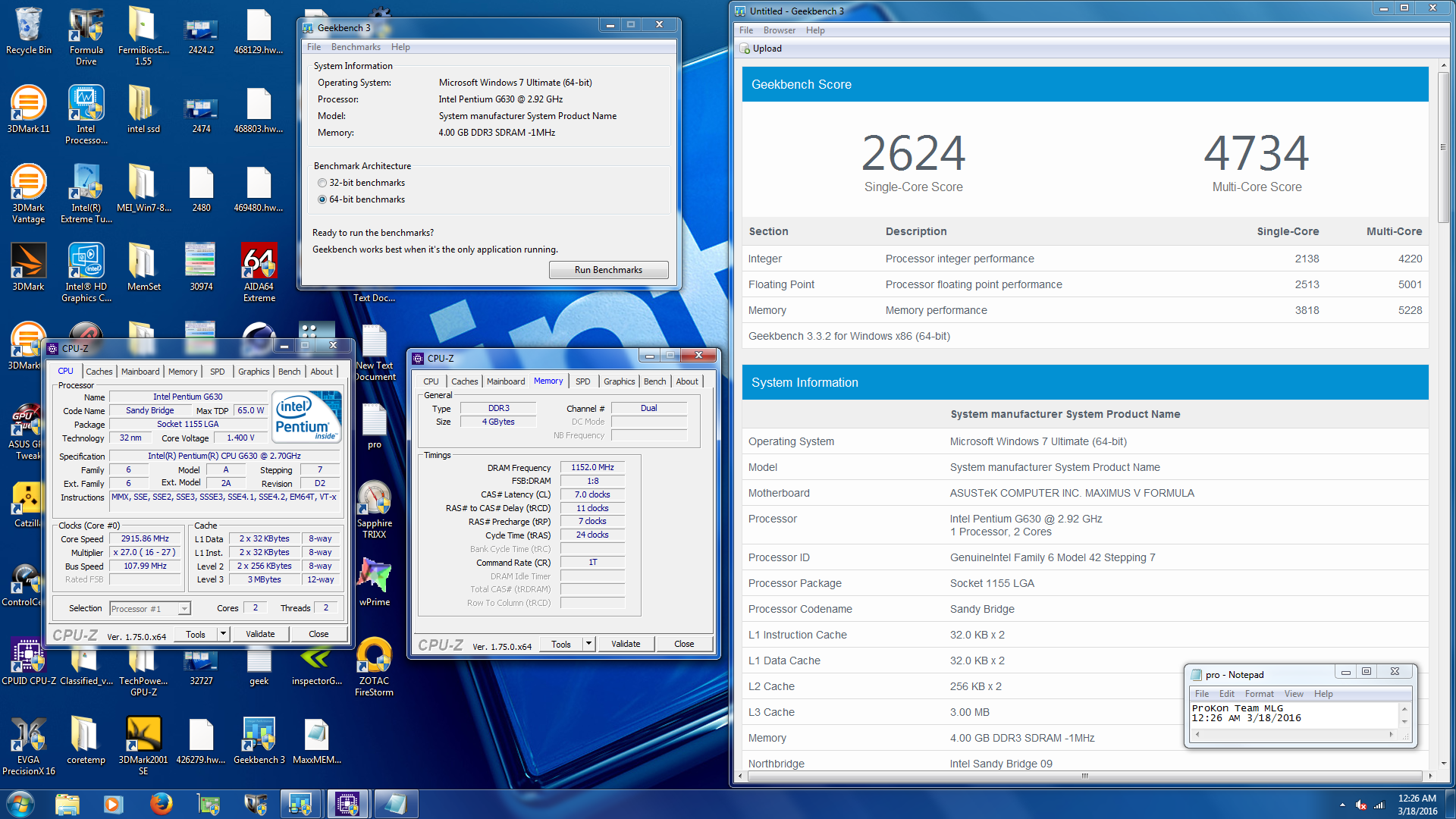1456x819 pixels.
Task: Show hidden system tray icons
Action: coord(1342,805)
